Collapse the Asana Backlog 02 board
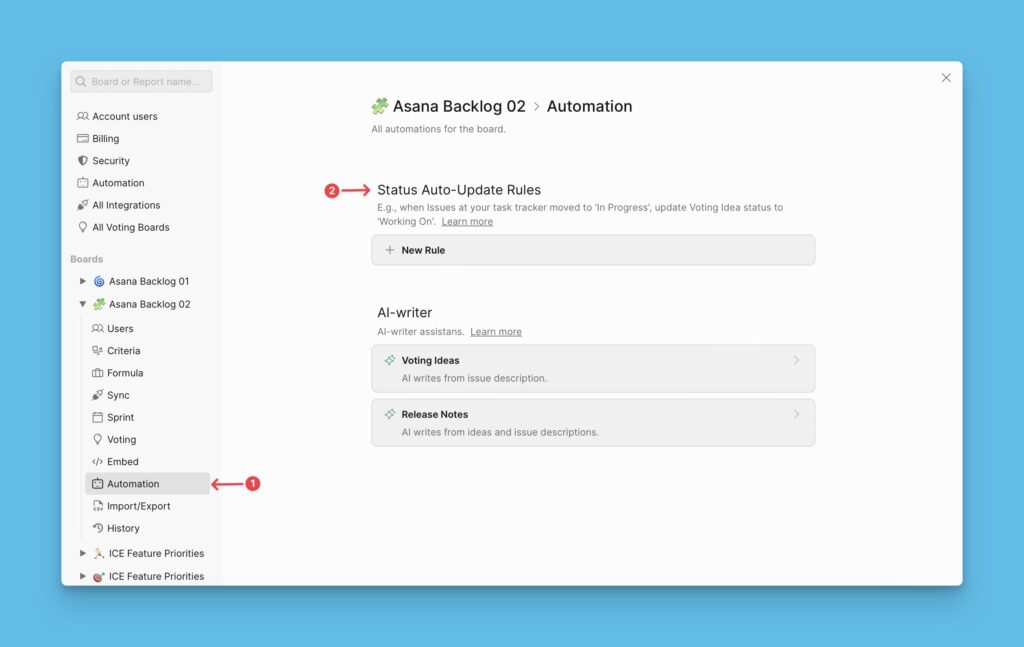The width and height of the screenshot is (1024, 647). (84, 304)
